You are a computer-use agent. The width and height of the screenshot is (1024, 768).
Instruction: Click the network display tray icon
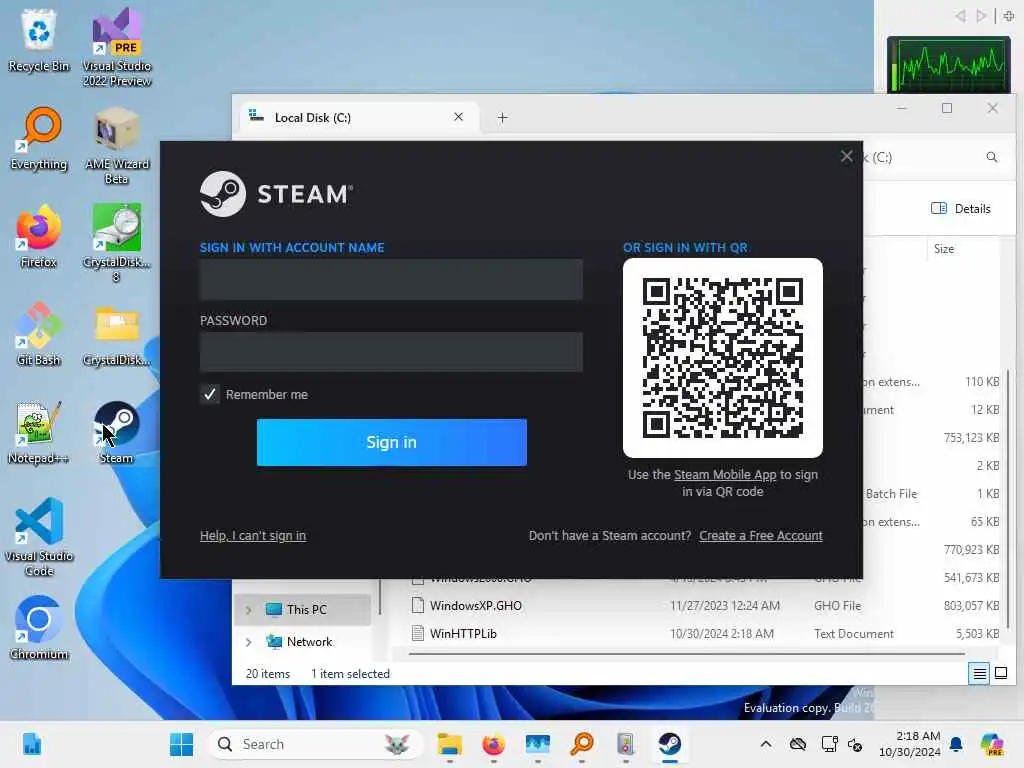pyautogui.click(x=829, y=744)
